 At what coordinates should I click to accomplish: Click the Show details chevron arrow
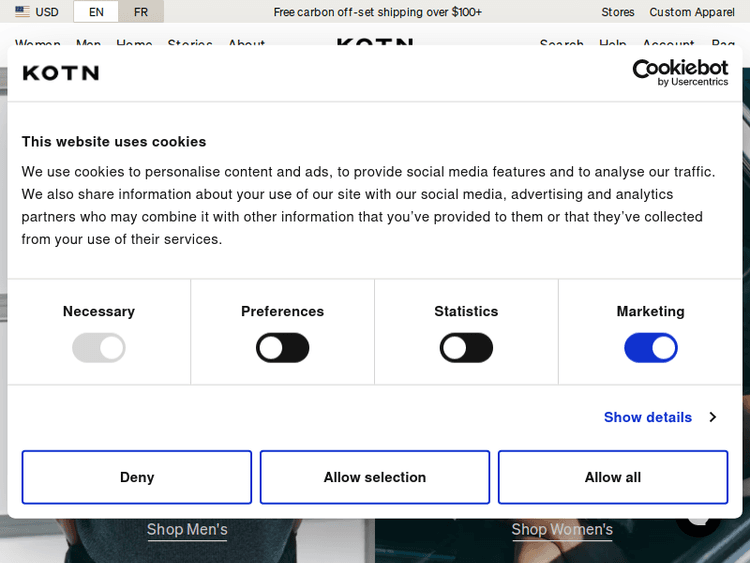(712, 417)
